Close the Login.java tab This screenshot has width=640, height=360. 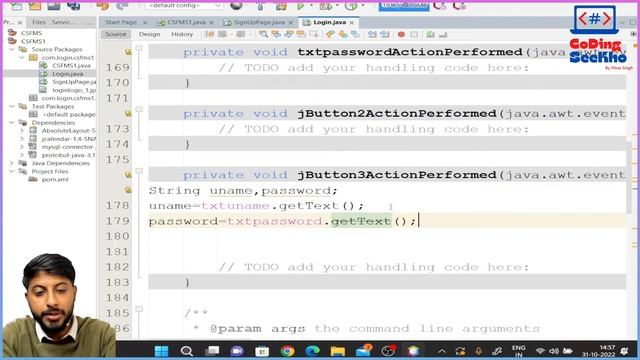pyautogui.click(x=352, y=22)
